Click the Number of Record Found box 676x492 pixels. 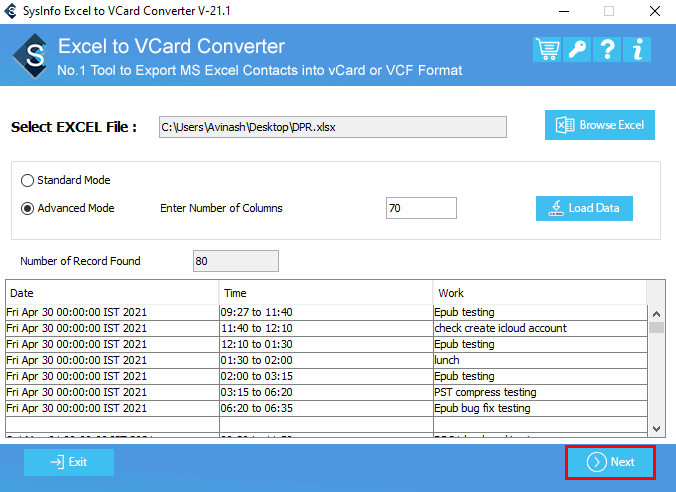pyautogui.click(x=236, y=261)
